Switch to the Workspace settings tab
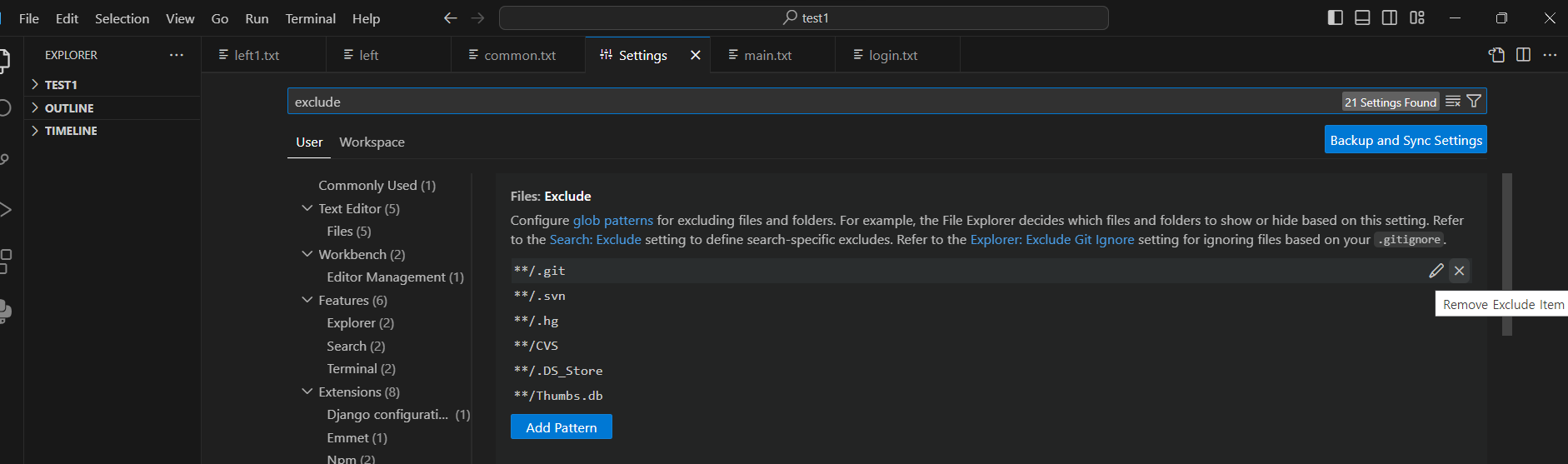This screenshot has width=1568, height=464. (x=372, y=142)
